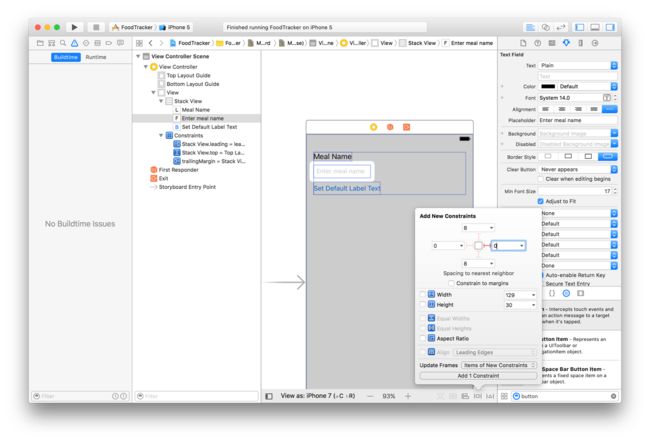
Task: Open the Size inspector
Action: [581, 43]
